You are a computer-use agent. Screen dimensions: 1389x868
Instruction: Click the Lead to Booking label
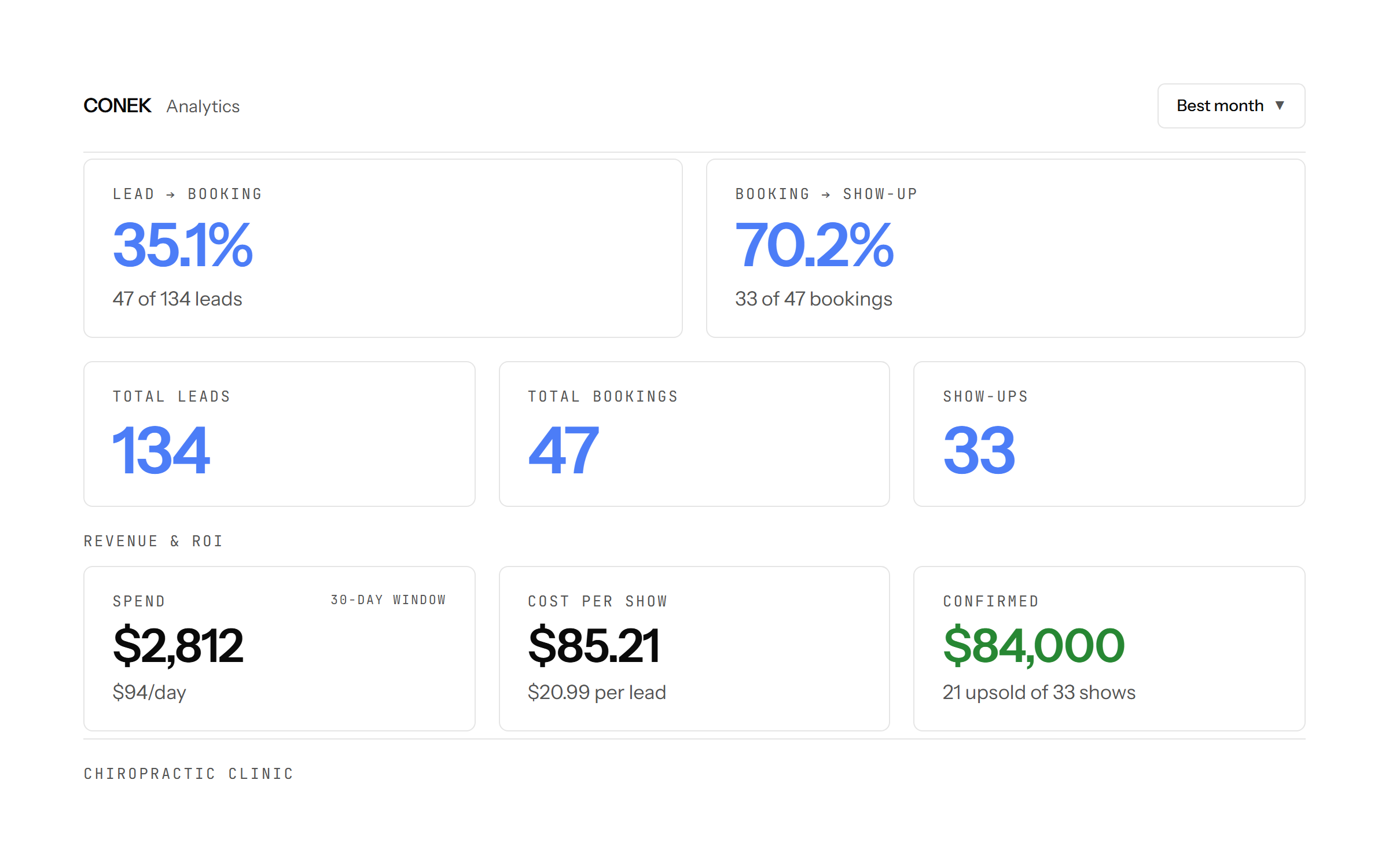[x=188, y=194]
